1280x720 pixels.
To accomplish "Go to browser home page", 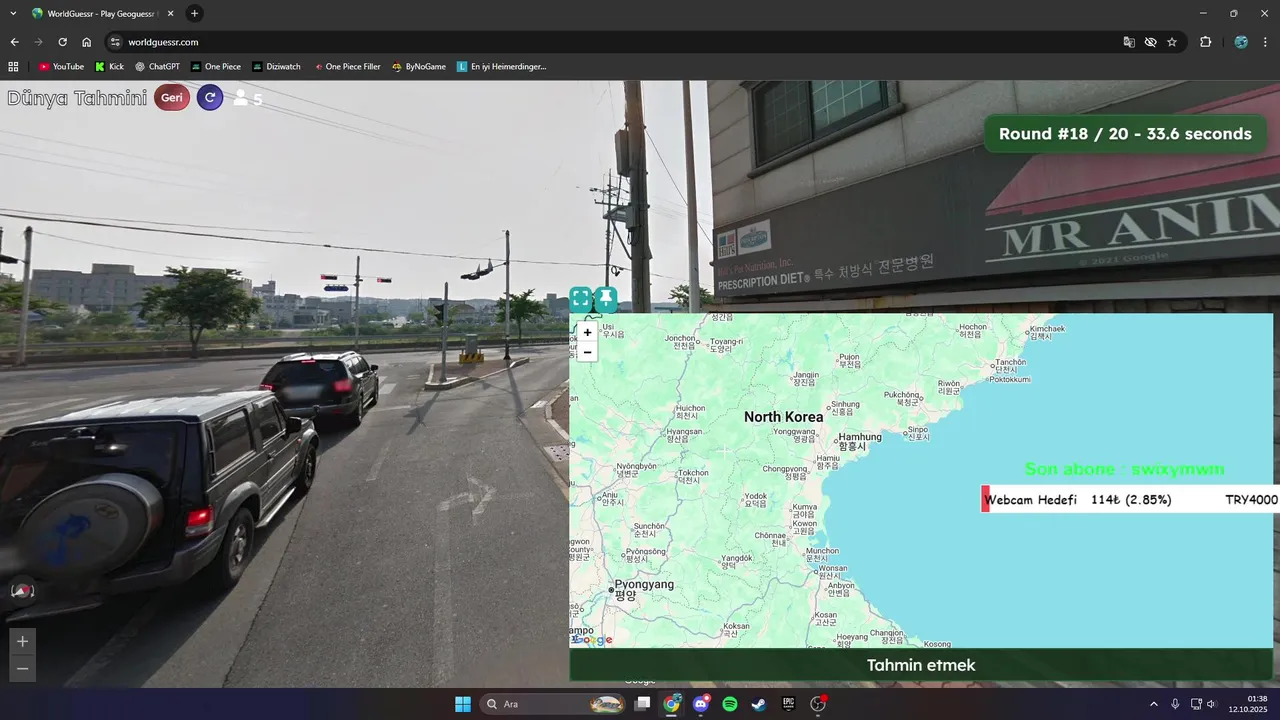I will pos(86,42).
